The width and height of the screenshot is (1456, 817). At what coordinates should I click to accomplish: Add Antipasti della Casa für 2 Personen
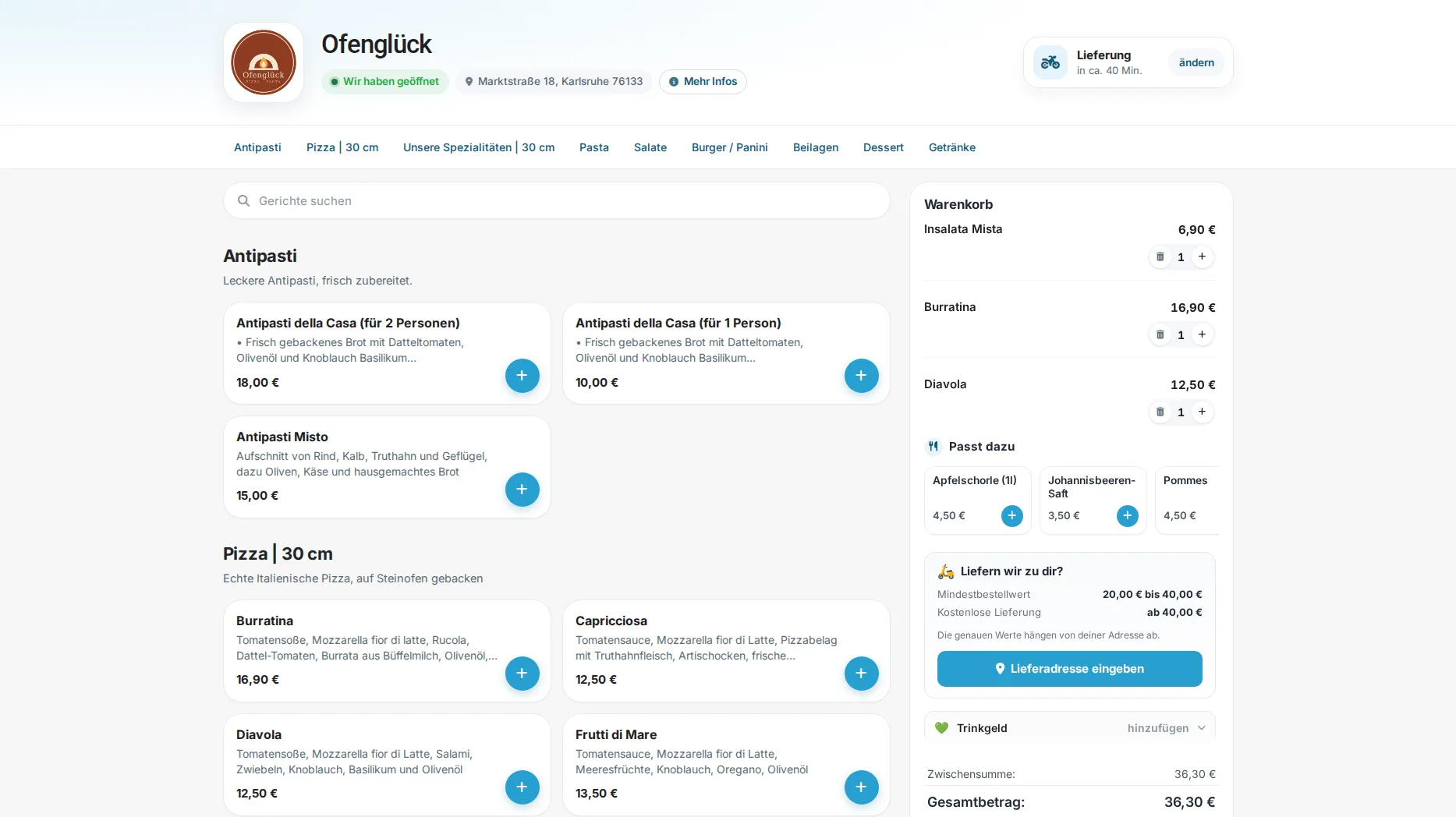pos(523,376)
